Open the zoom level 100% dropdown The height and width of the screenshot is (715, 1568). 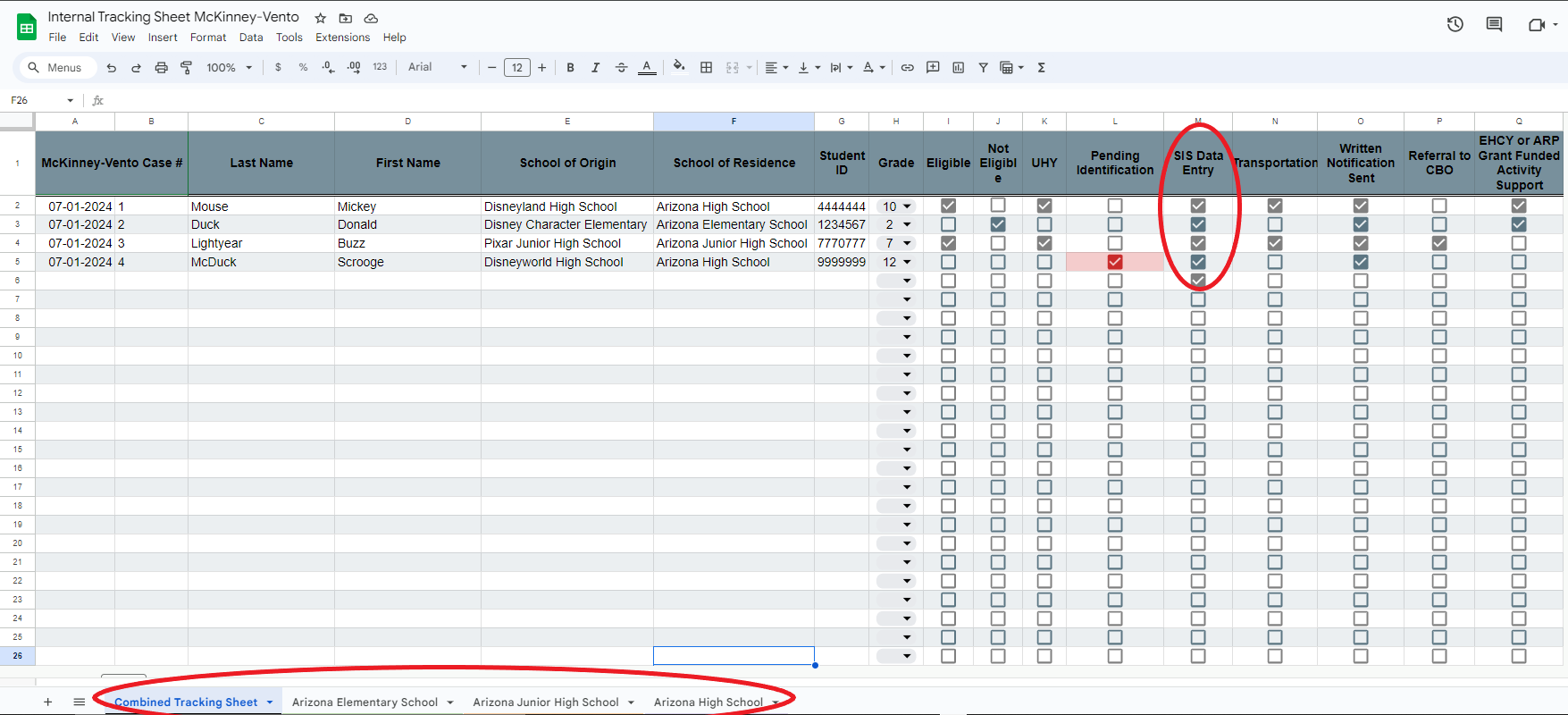(229, 68)
